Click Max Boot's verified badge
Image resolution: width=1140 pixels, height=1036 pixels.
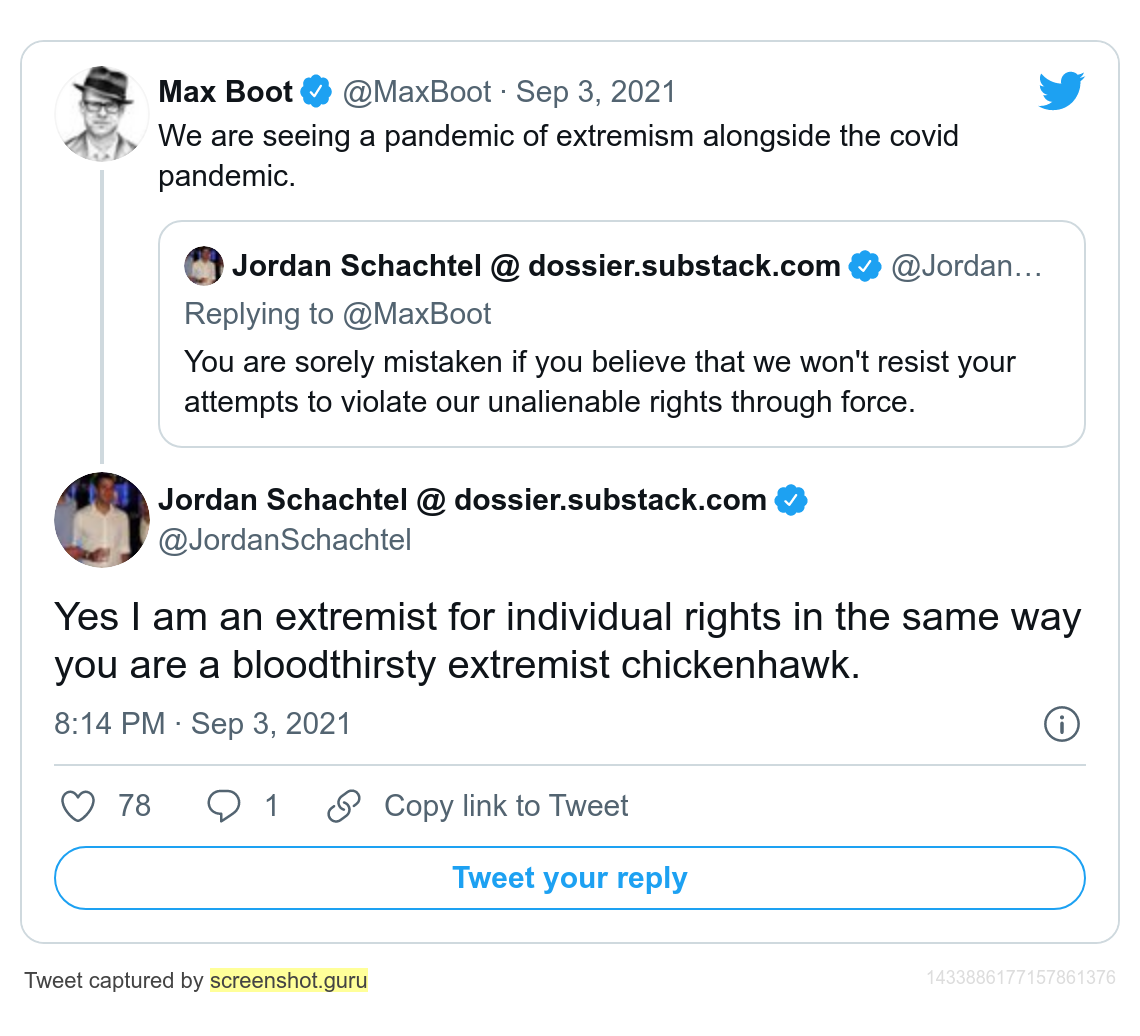[317, 92]
